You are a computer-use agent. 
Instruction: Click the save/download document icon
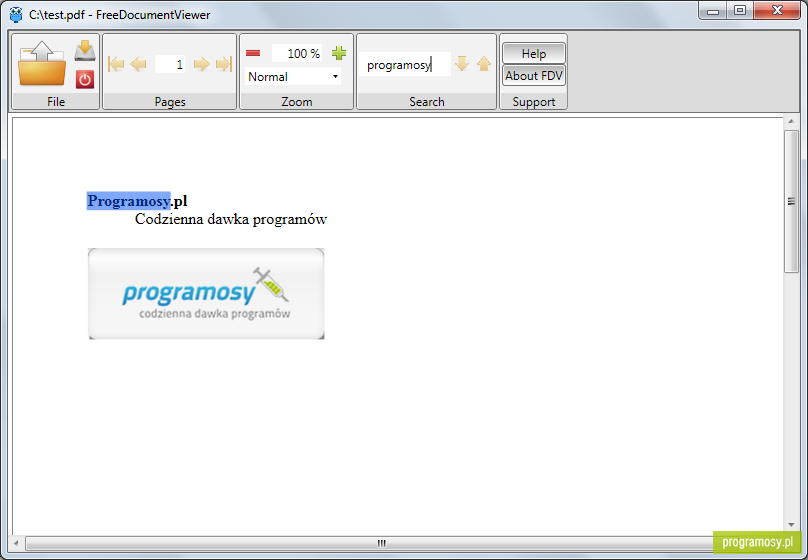[85, 51]
